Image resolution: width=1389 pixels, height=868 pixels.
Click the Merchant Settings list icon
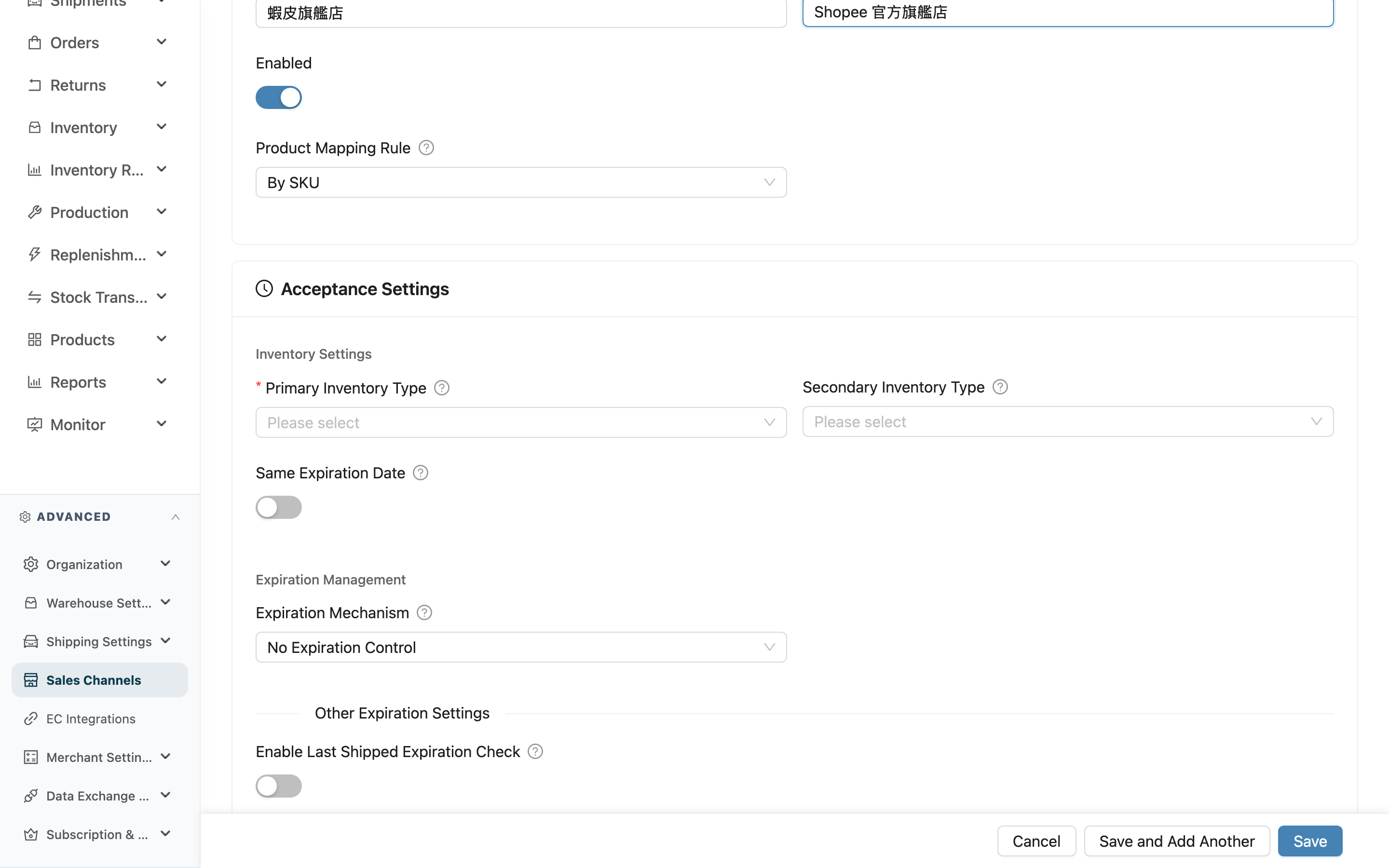point(31,757)
